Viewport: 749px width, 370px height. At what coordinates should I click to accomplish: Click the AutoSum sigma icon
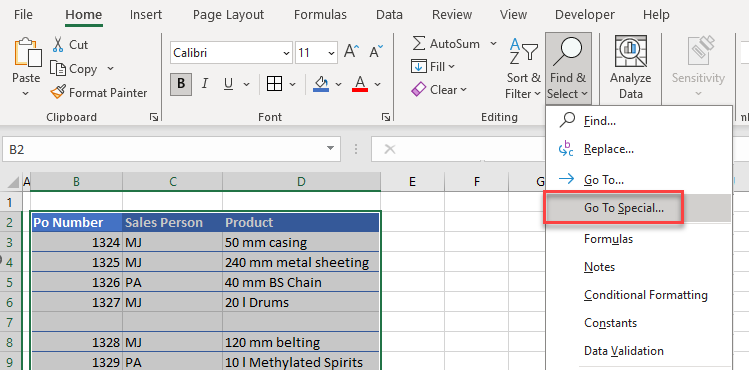pos(419,44)
